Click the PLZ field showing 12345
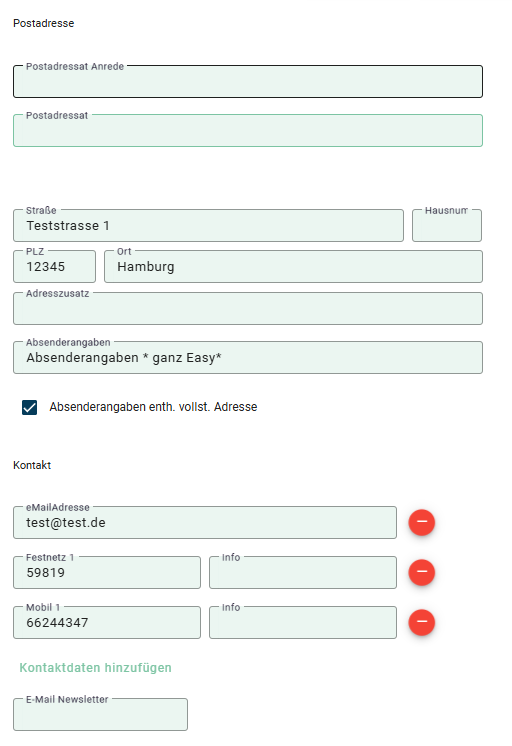Image resolution: width=512 pixels, height=746 pixels. coord(54,266)
